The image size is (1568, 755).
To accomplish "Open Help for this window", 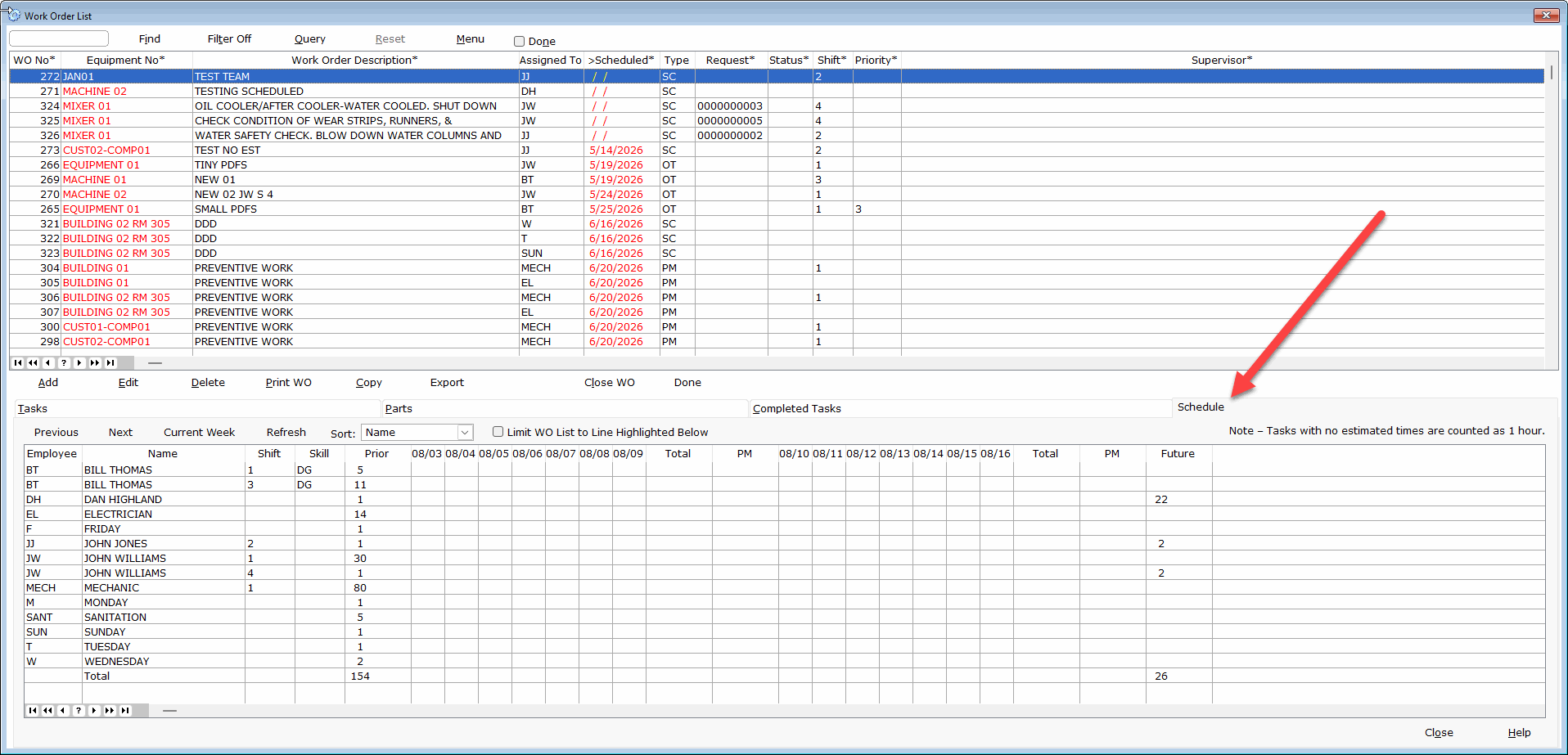I will (x=1519, y=732).
